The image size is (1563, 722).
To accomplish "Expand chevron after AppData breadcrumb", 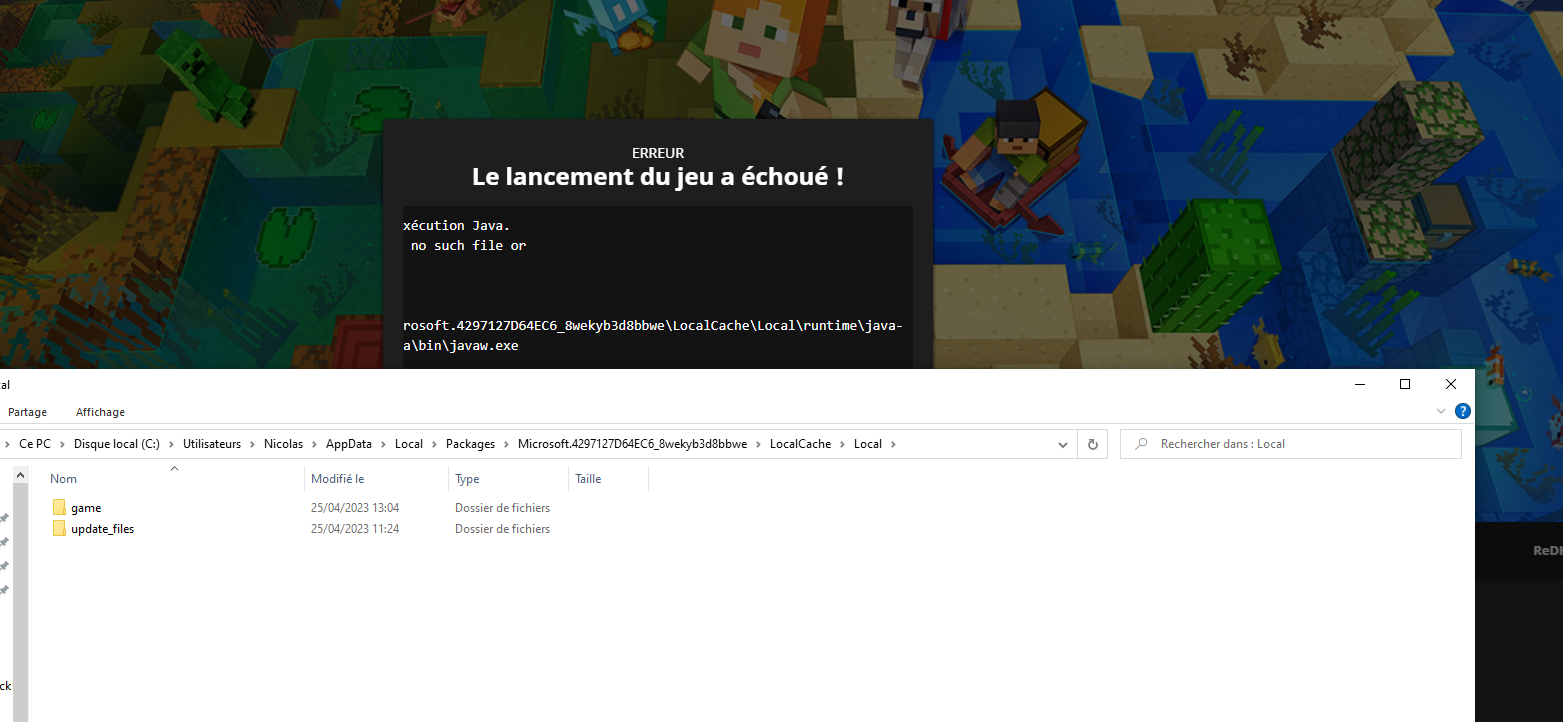I will [383, 444].
